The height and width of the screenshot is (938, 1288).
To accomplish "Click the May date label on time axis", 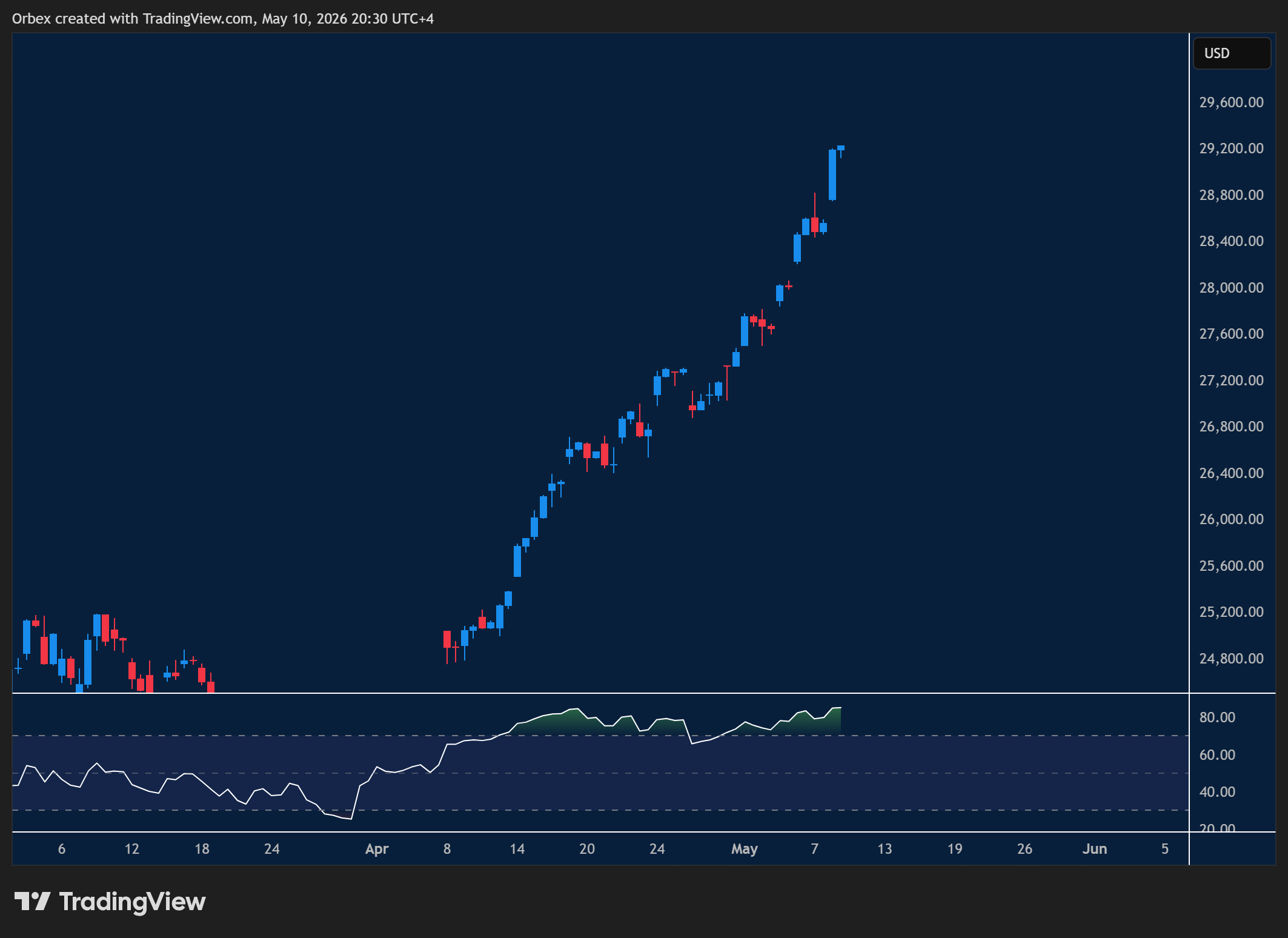I will click(x=744, y=849).
